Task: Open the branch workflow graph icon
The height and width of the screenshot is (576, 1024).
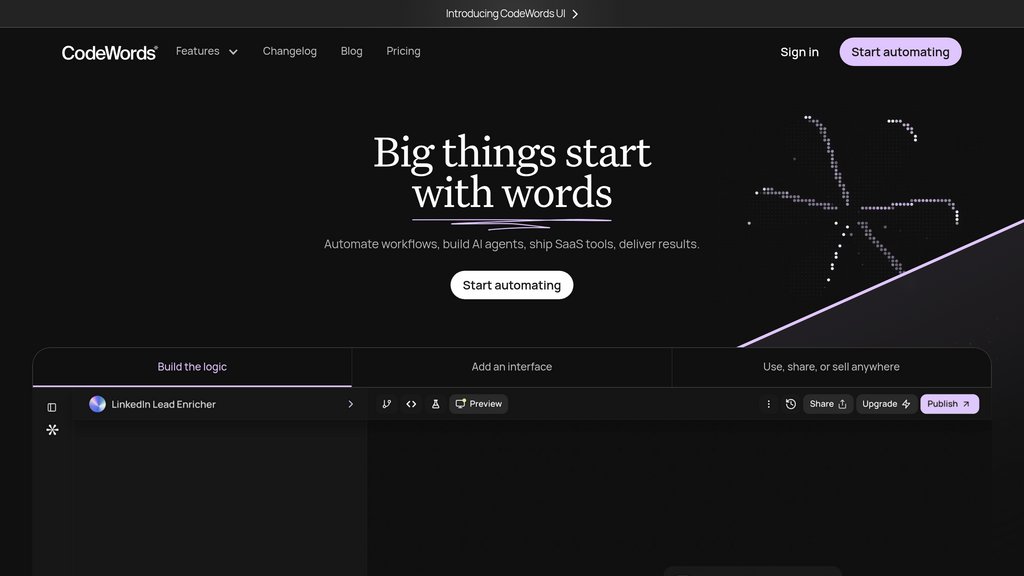Action: coord(387,404)
